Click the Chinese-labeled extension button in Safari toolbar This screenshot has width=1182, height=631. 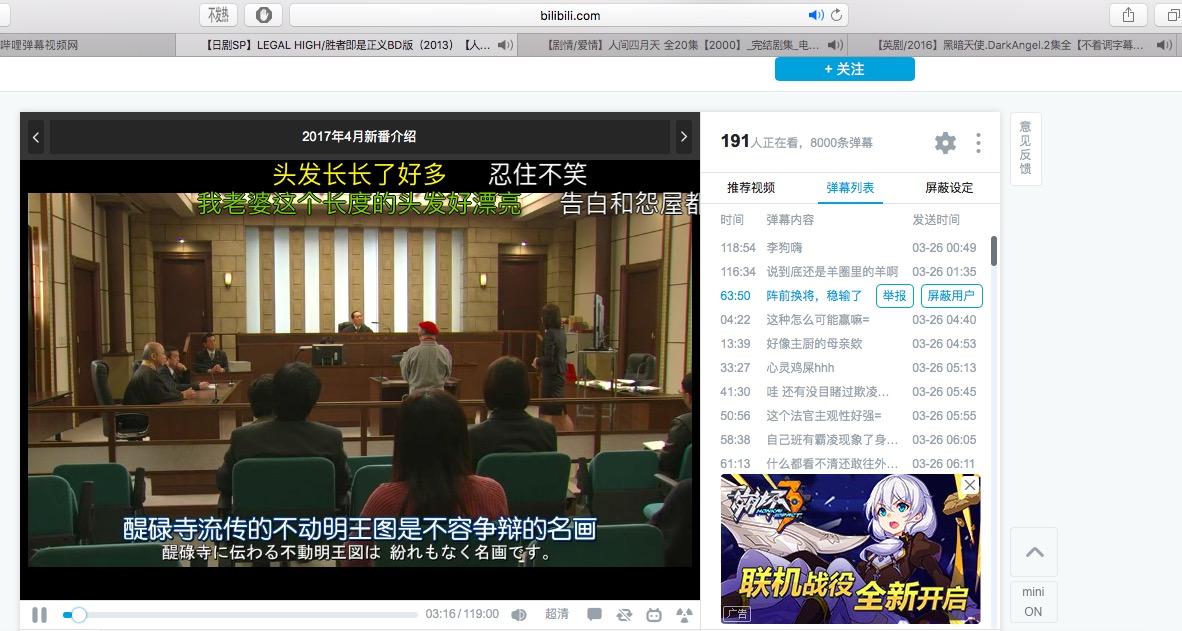pos(219,15)
